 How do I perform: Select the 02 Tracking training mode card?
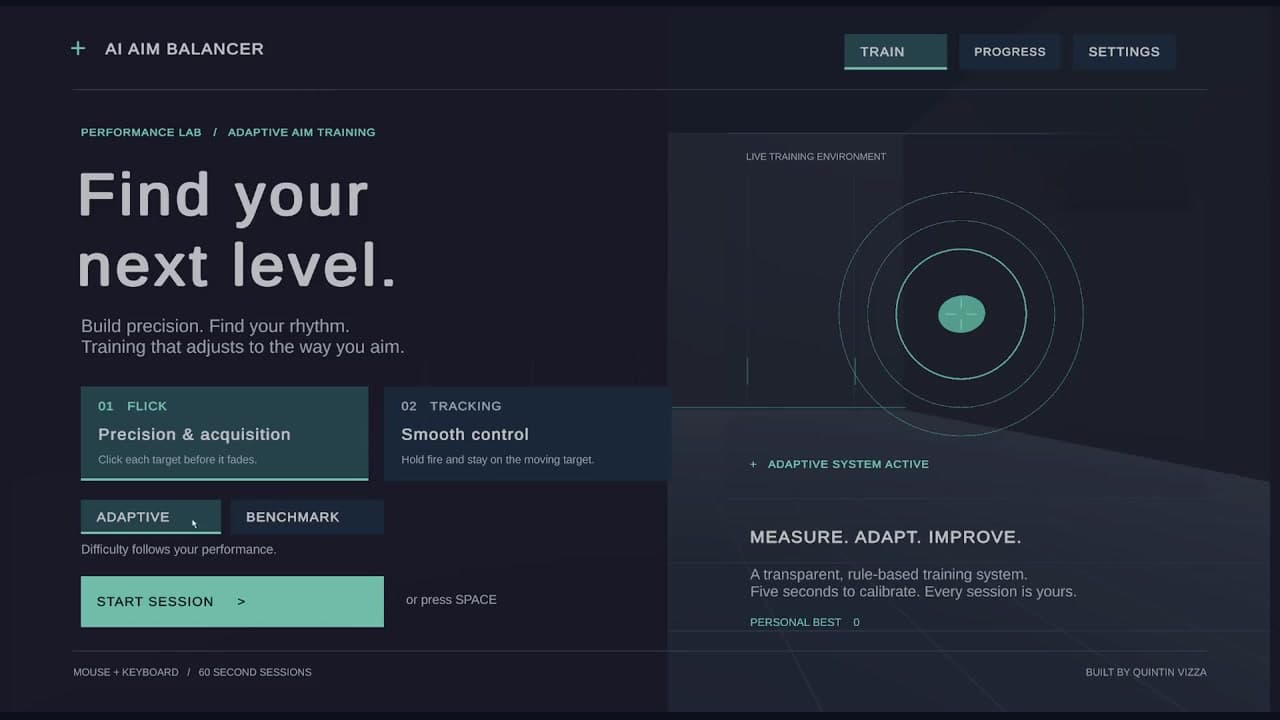[526, 433]
